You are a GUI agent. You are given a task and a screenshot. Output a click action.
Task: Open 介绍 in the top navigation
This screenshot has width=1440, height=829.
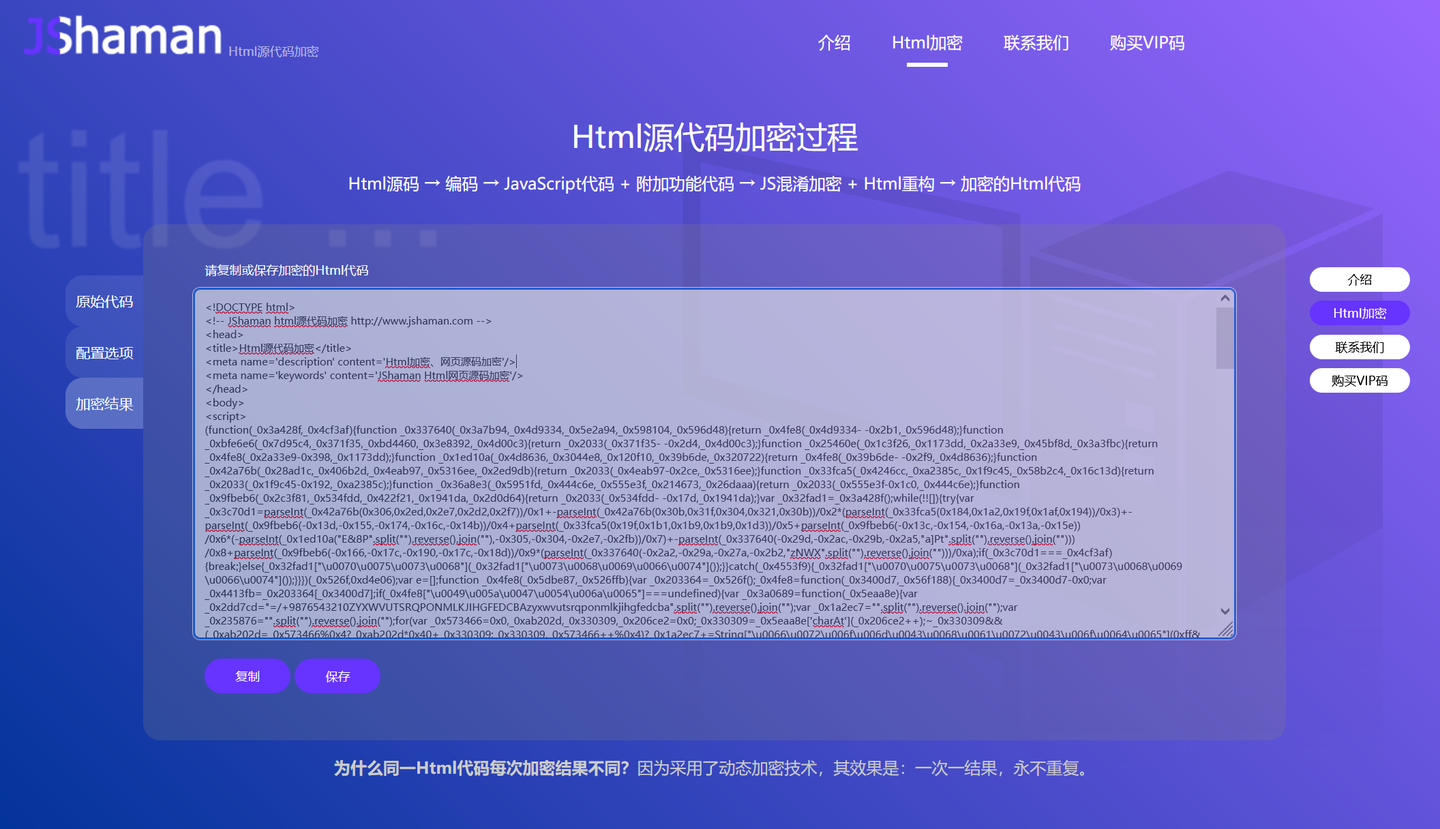tap(834, 43)
